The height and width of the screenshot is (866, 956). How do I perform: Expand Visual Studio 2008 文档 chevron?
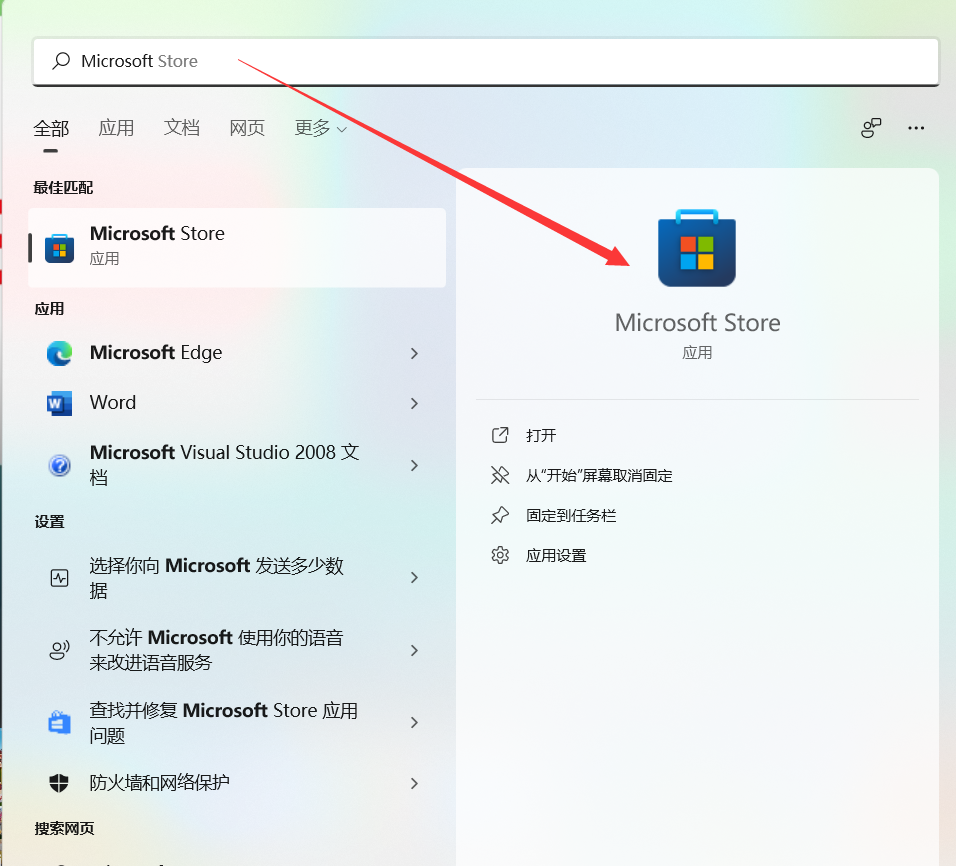click(x=415, y=465)
